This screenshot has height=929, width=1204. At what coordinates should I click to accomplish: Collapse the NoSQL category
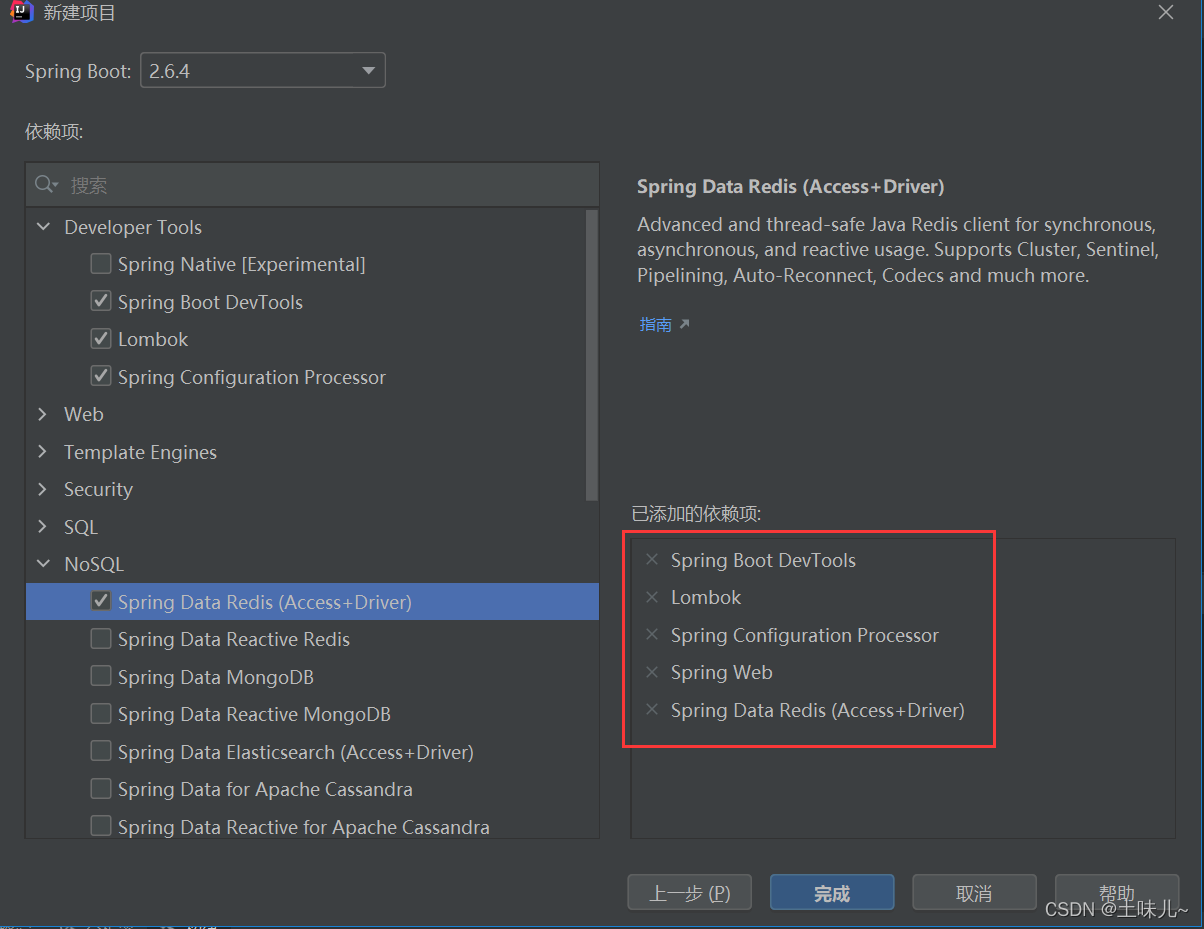(x=43, y=564)
